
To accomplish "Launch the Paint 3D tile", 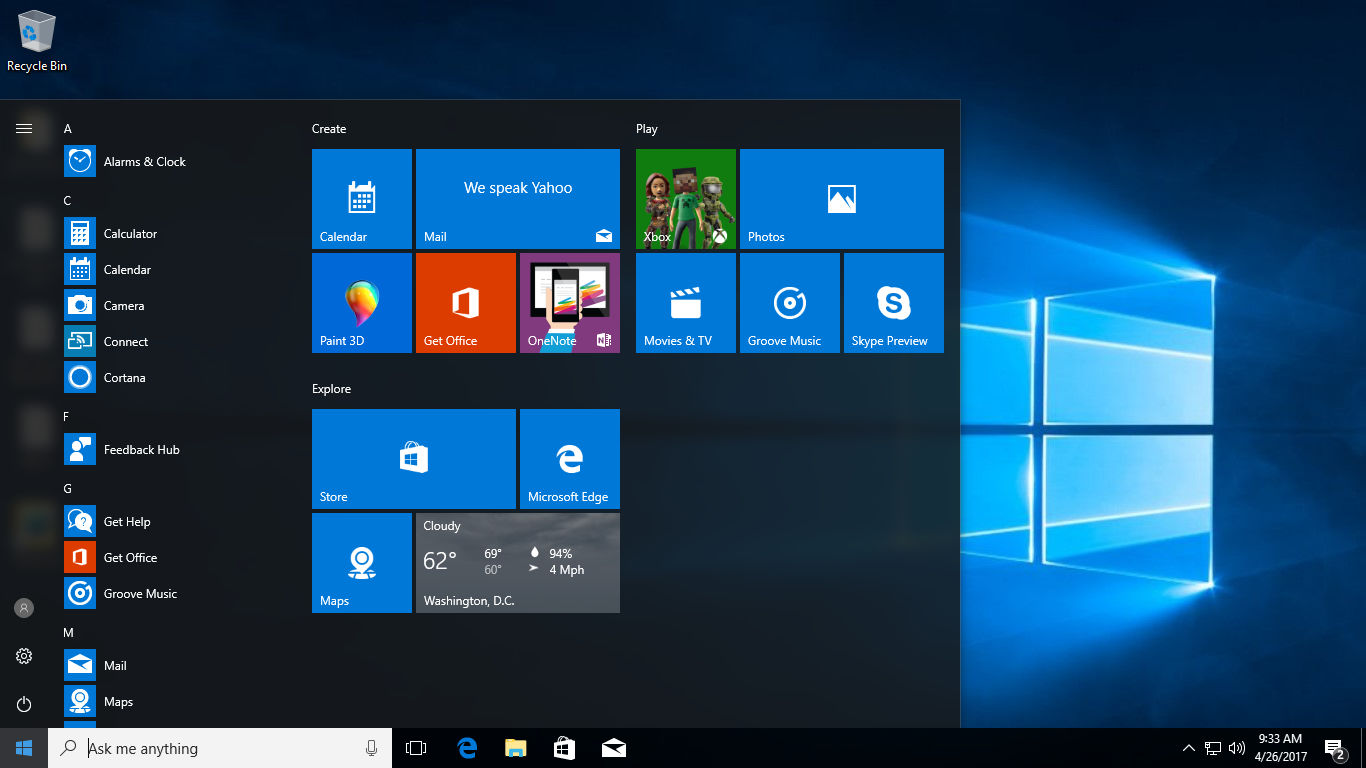I will click(x=362, y=303).
